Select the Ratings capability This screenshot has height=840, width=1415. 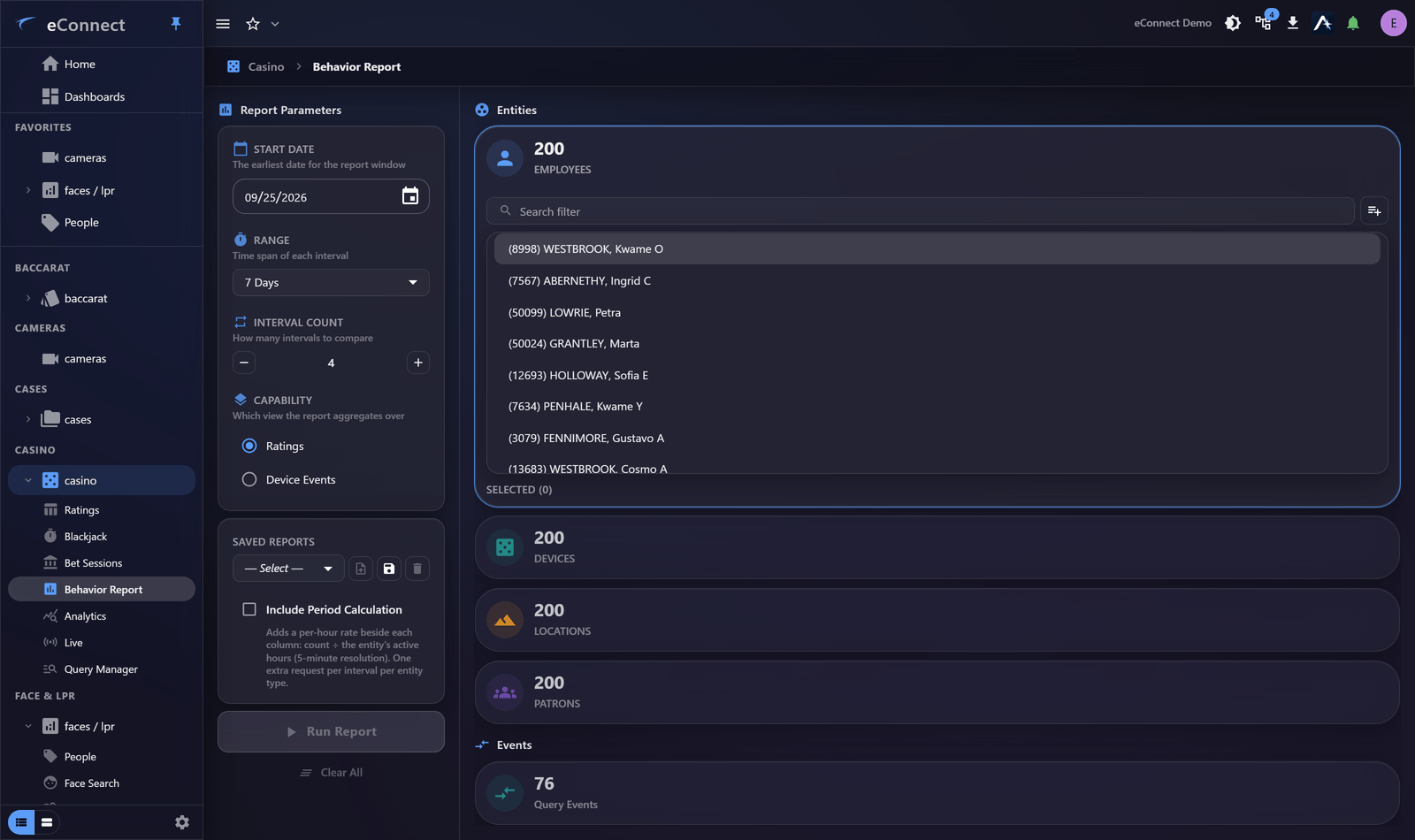click(249, 446)
